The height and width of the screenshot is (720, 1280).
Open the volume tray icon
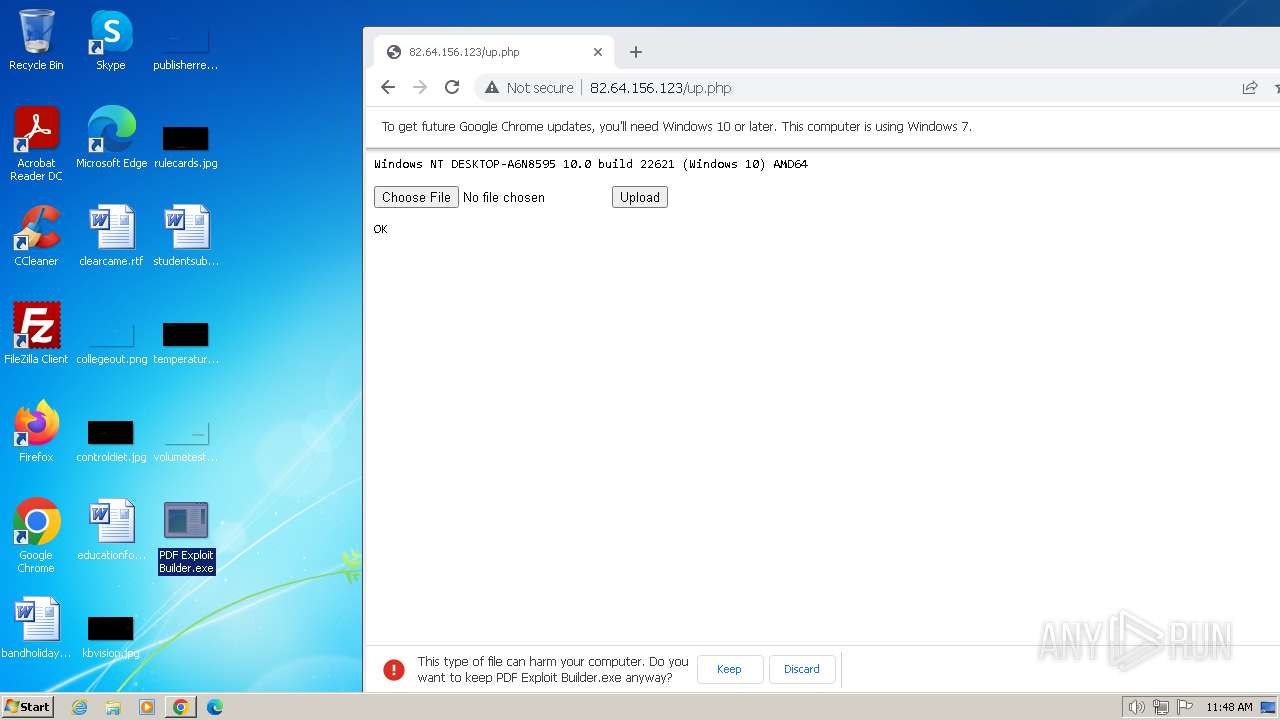pyautogui.click(x=1136, y=707)
